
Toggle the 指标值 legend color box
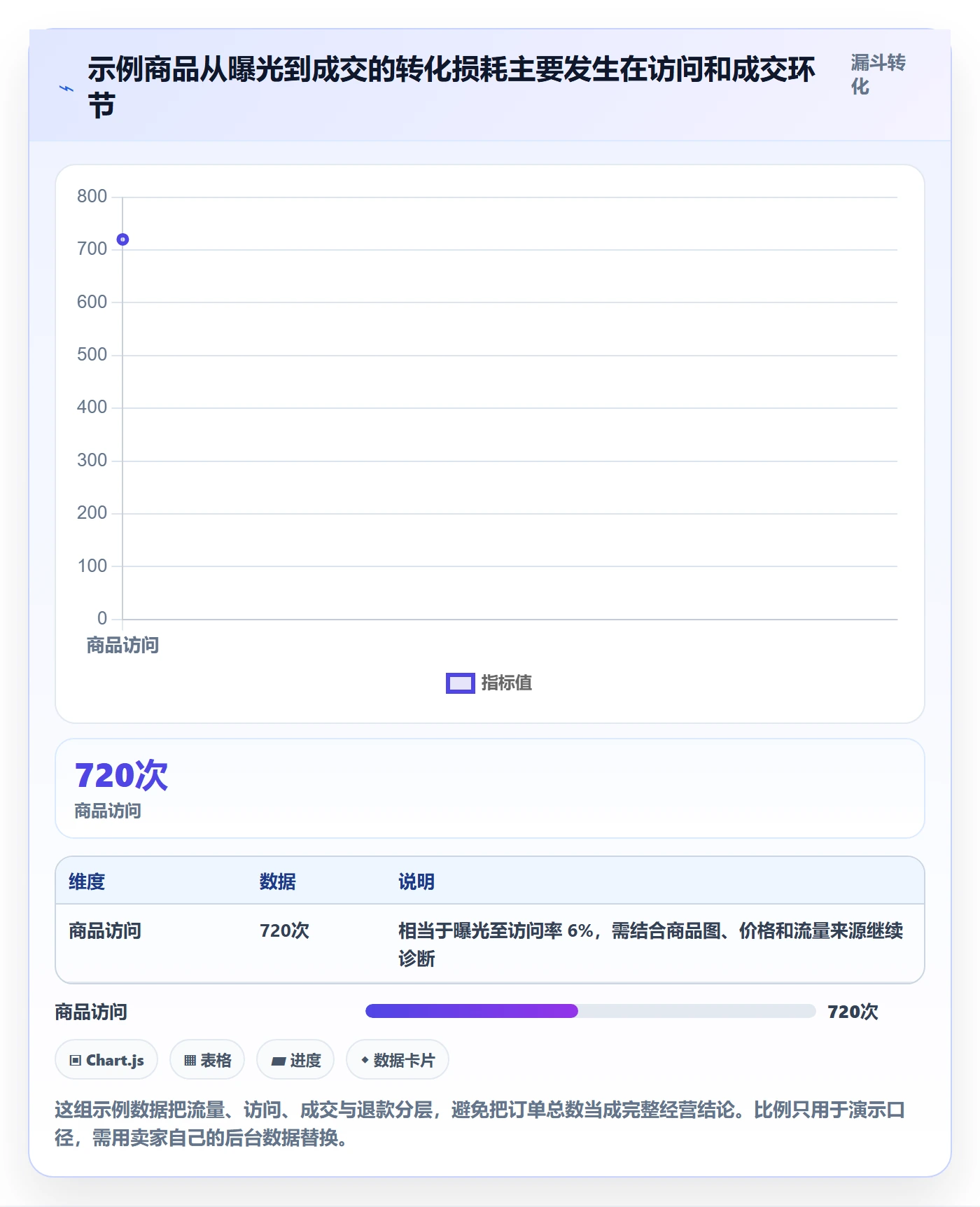coord(461,683)
